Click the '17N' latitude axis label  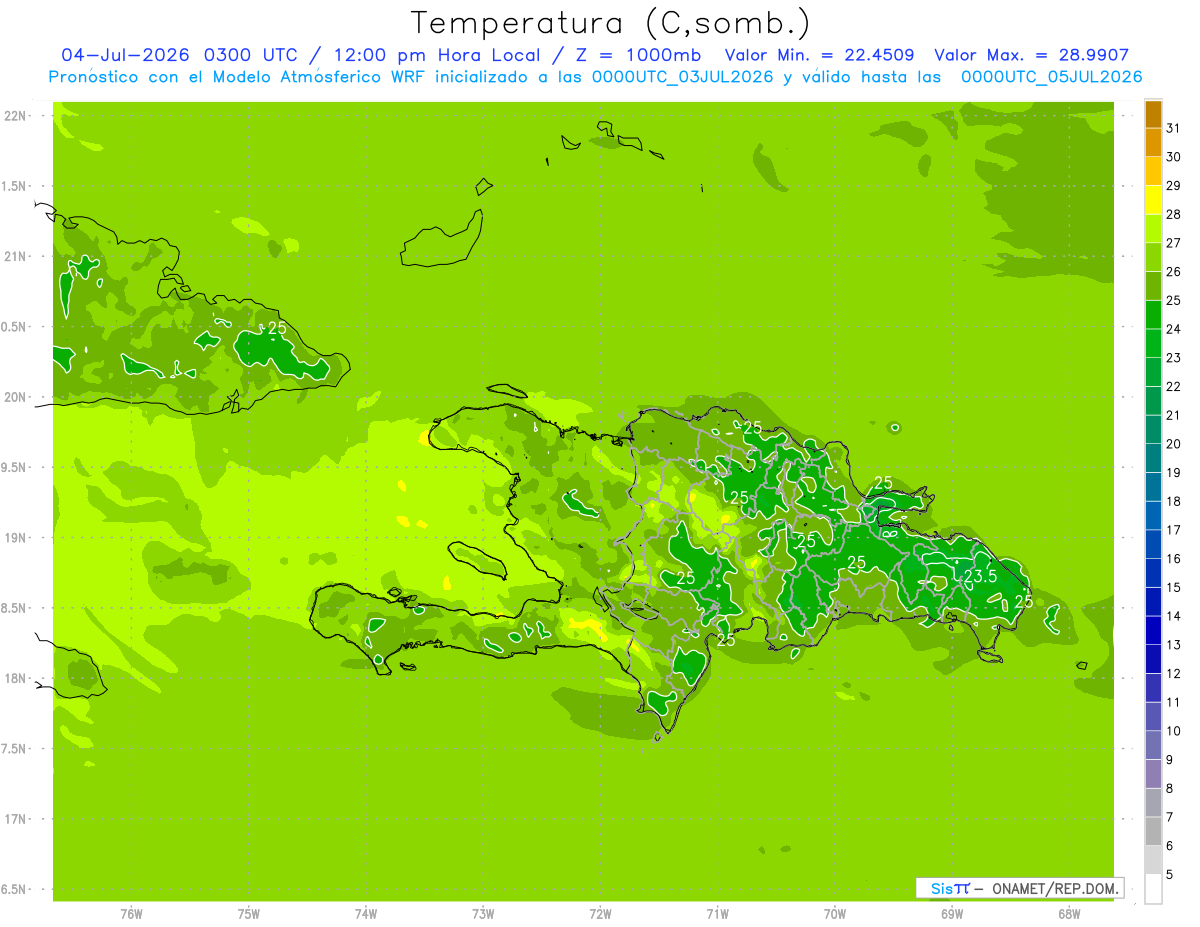point(15,819)
